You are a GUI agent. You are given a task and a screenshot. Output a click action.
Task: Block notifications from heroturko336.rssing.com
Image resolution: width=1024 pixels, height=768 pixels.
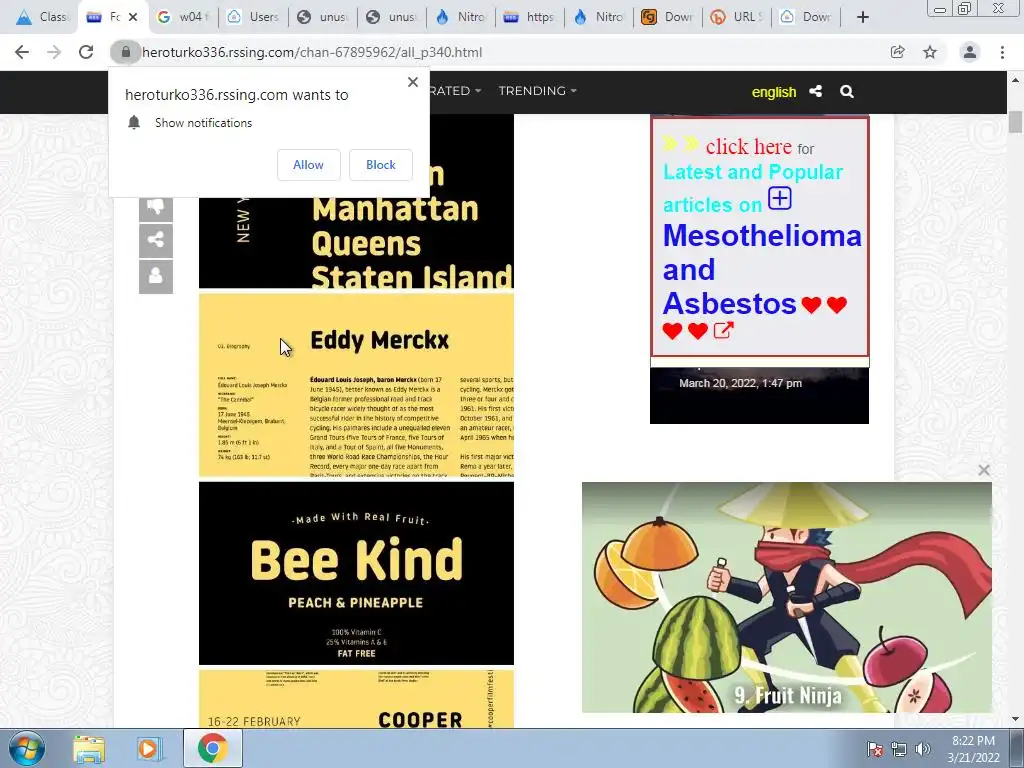381,165
